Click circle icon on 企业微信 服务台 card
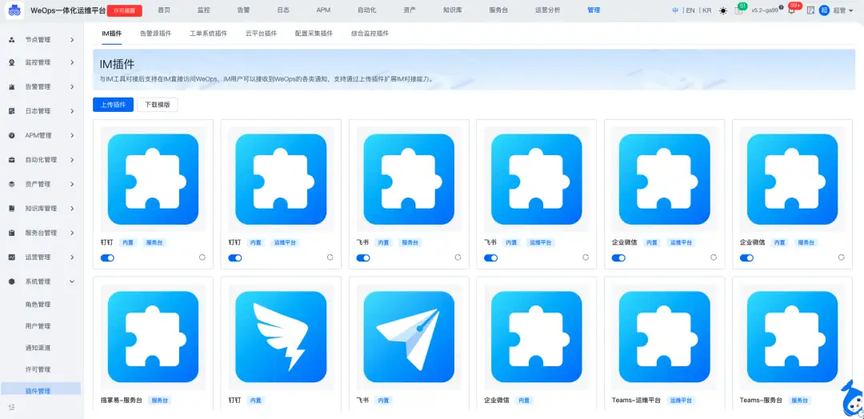Image resolution: width=864 pixels, height=419 pixels. click(841, 257)
